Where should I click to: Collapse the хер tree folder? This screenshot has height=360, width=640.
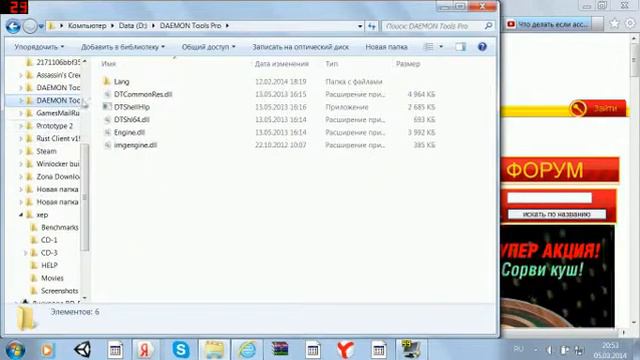click(21, 215)
